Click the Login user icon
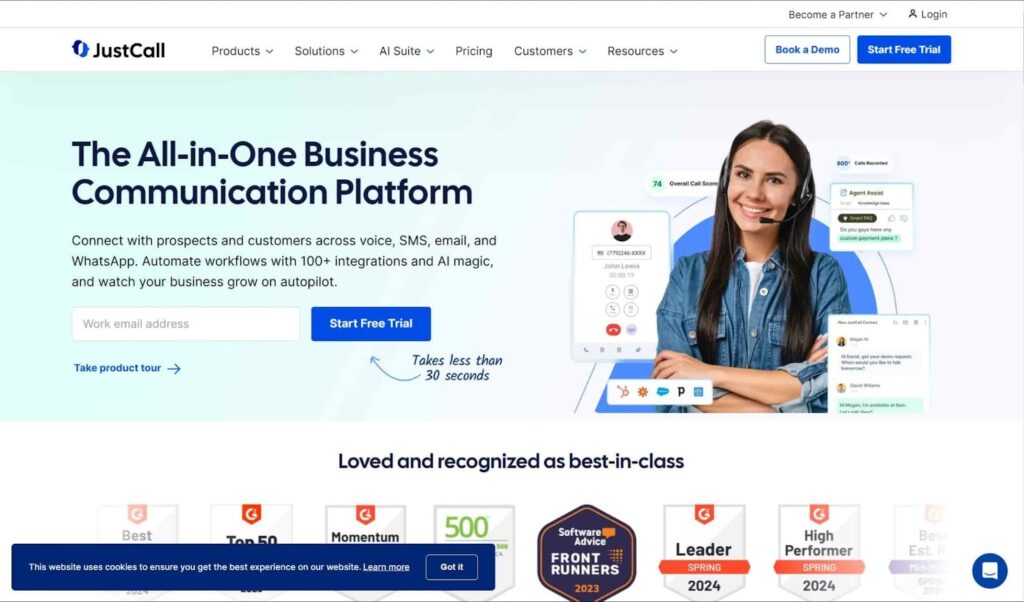 coord(912,14)
